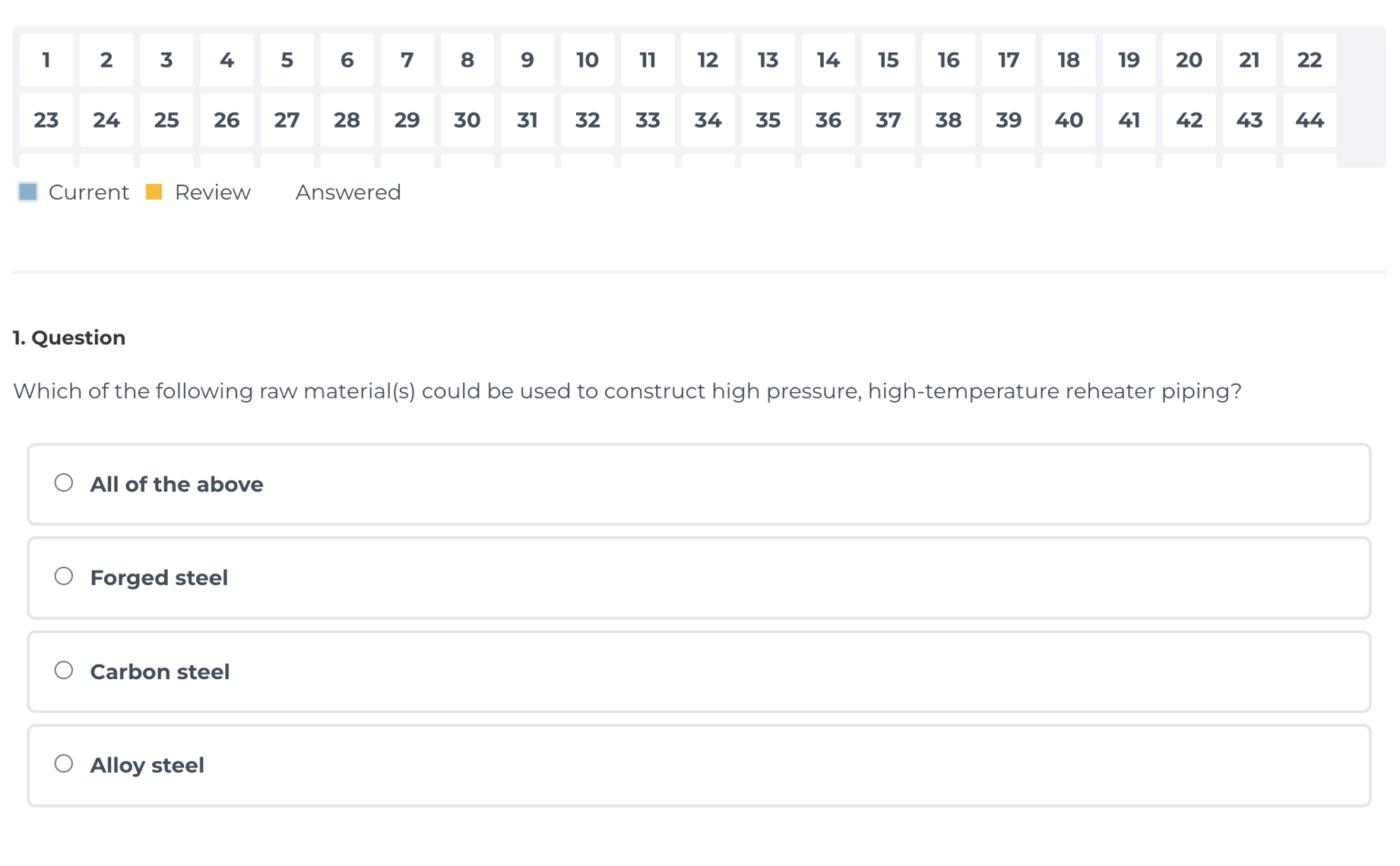Image resolution: width=1400 pixels, height=866 pixels.
Task: Select the 'Alloy steel' radio option
Action: click(x=64, y=764)
